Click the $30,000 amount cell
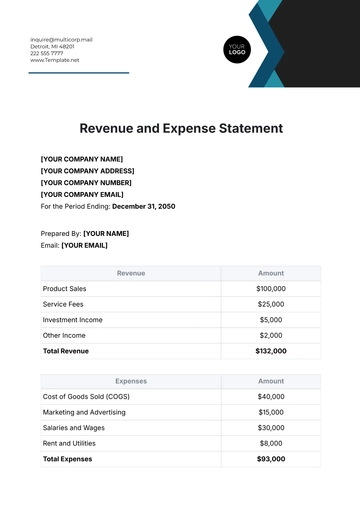The image size is (360, 509). [271, 428]
